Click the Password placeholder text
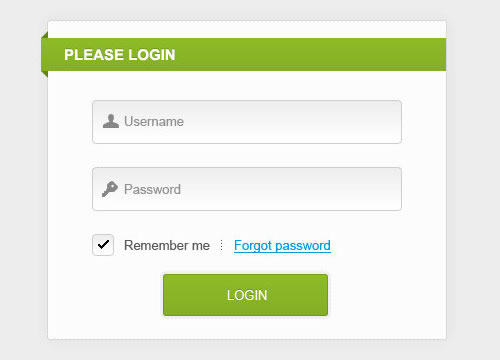This screenshot has height=360, width=500. [x=152, y=189]
